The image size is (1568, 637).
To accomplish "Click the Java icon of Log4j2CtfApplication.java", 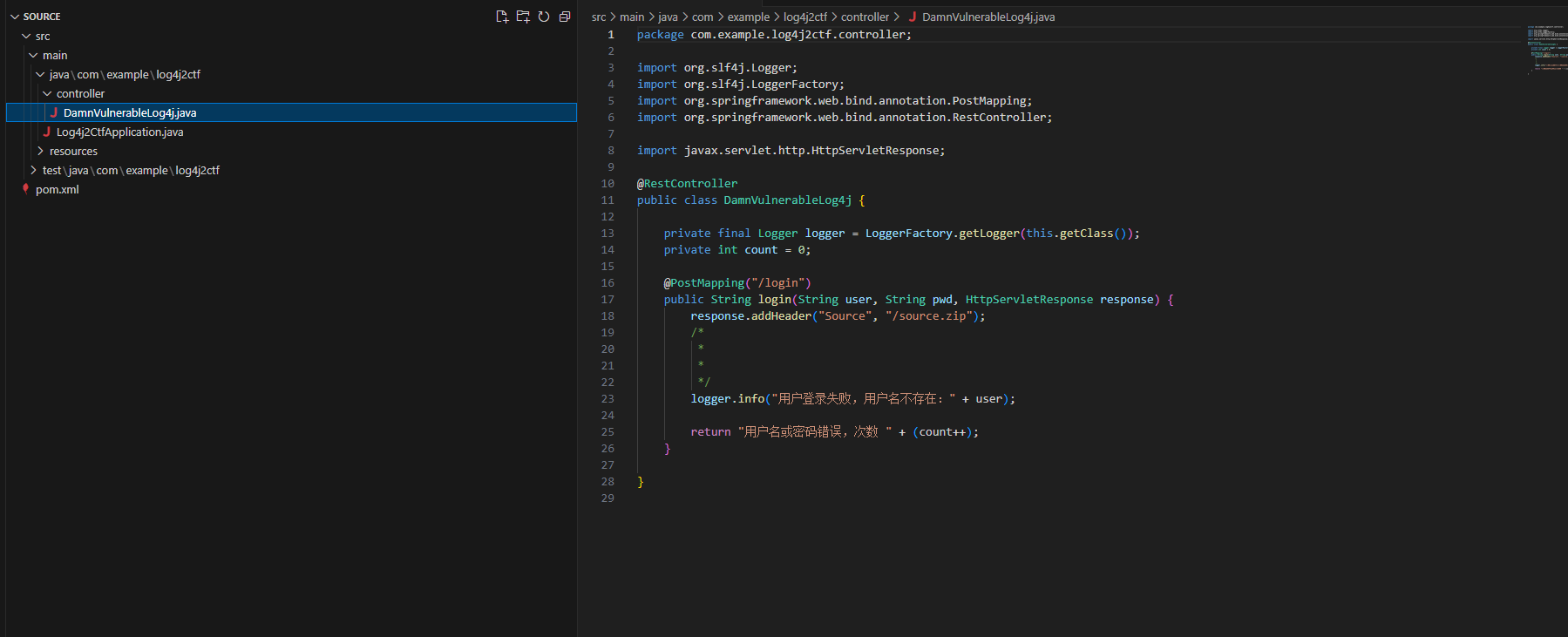I will coord(47,132).
